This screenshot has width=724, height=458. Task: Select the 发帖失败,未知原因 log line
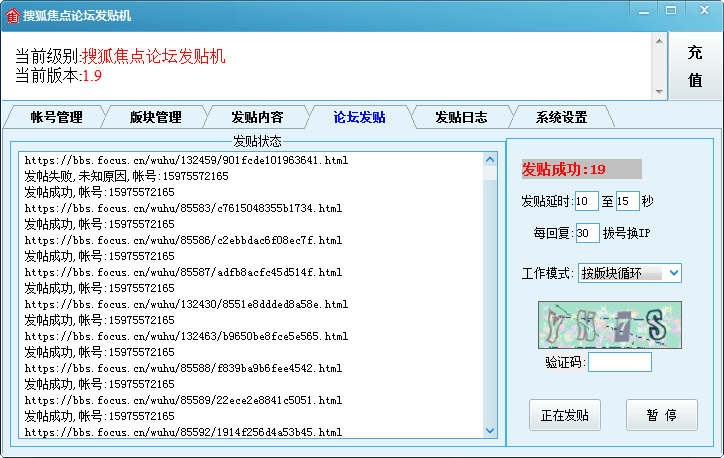[x=126, y=176]
